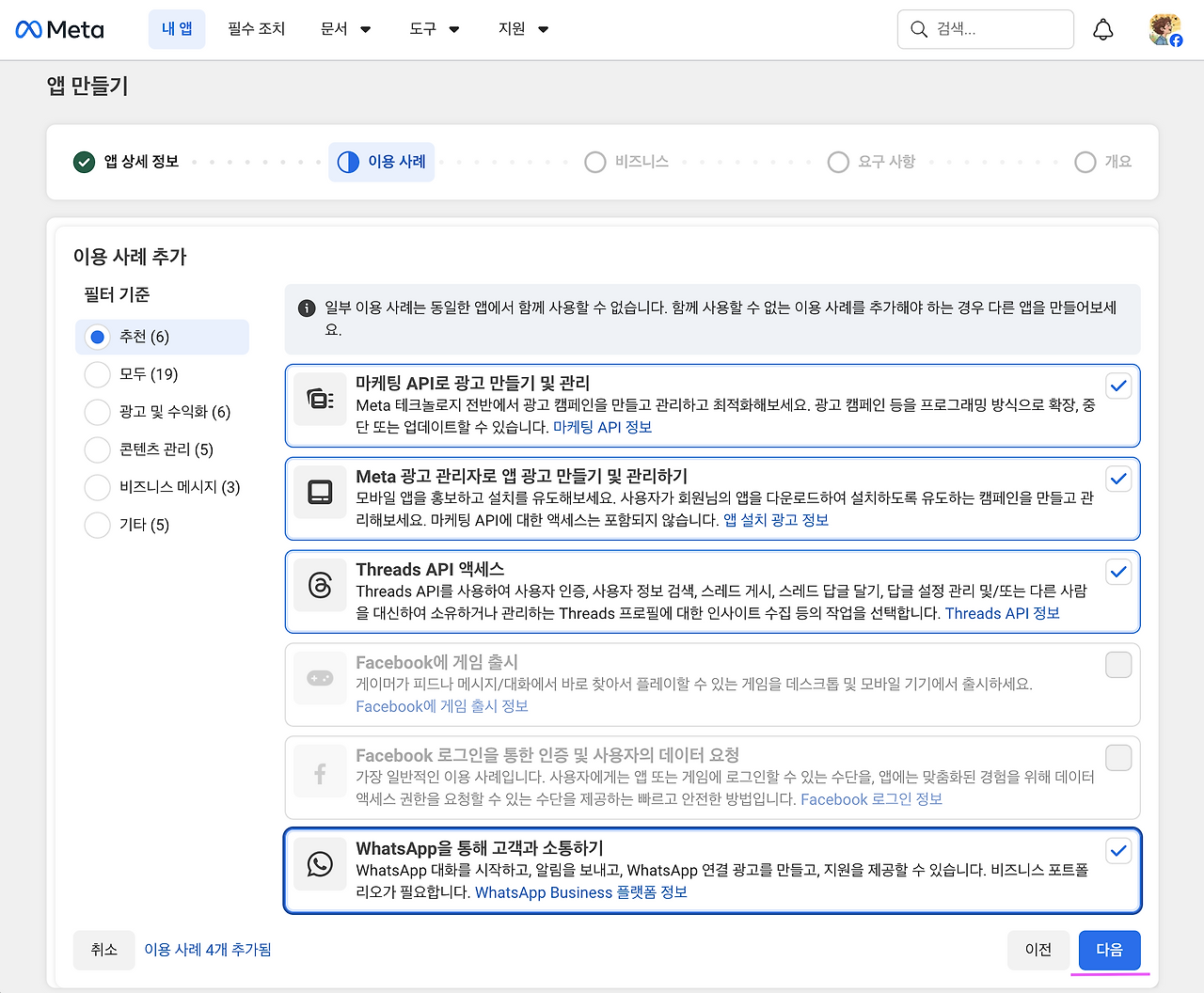Screen dimensions: 1204x993
Task: Click the 다음 button
Action: pos(1110,950)
